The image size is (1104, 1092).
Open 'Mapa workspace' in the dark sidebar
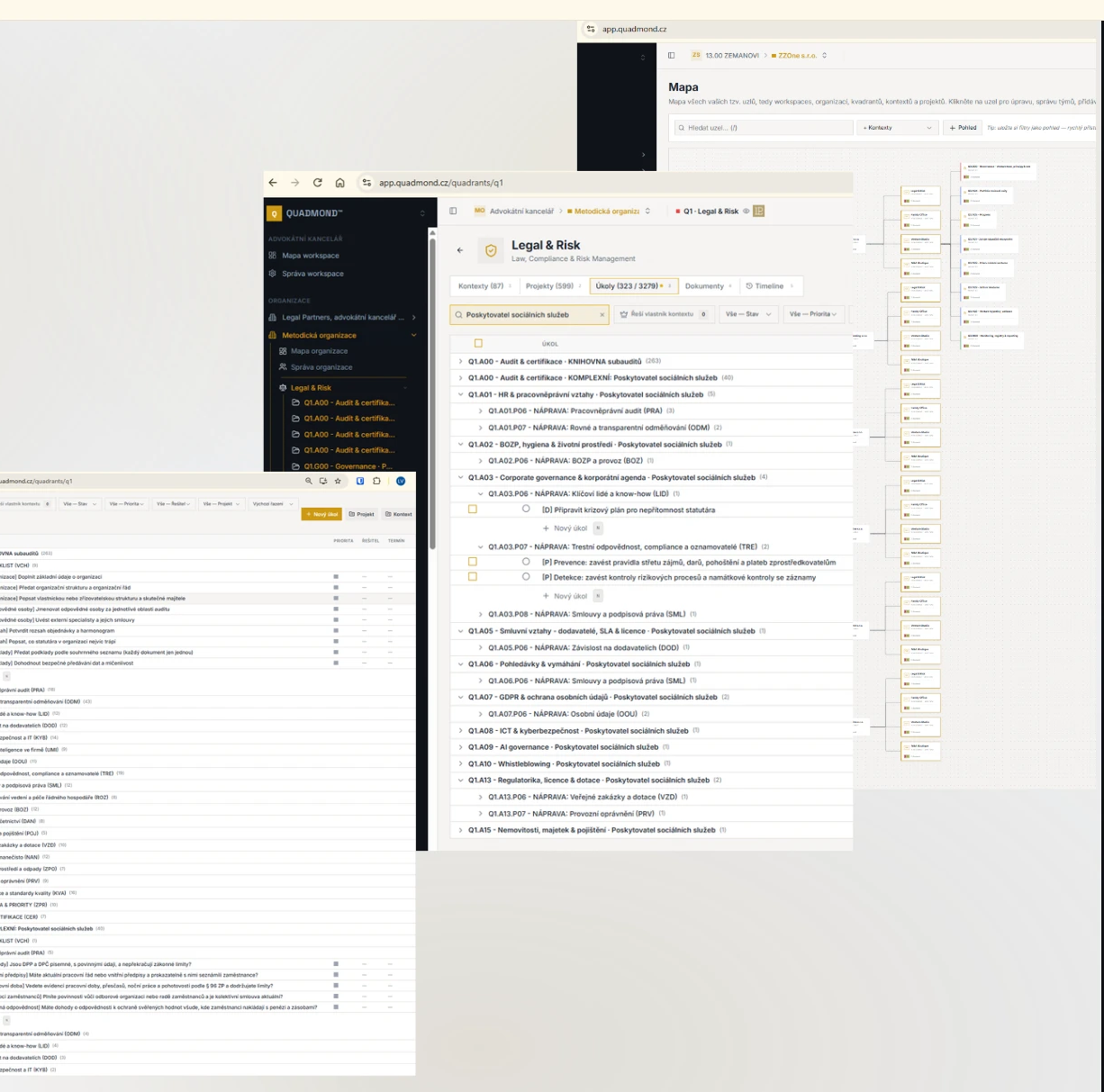[x=311, y=256]
